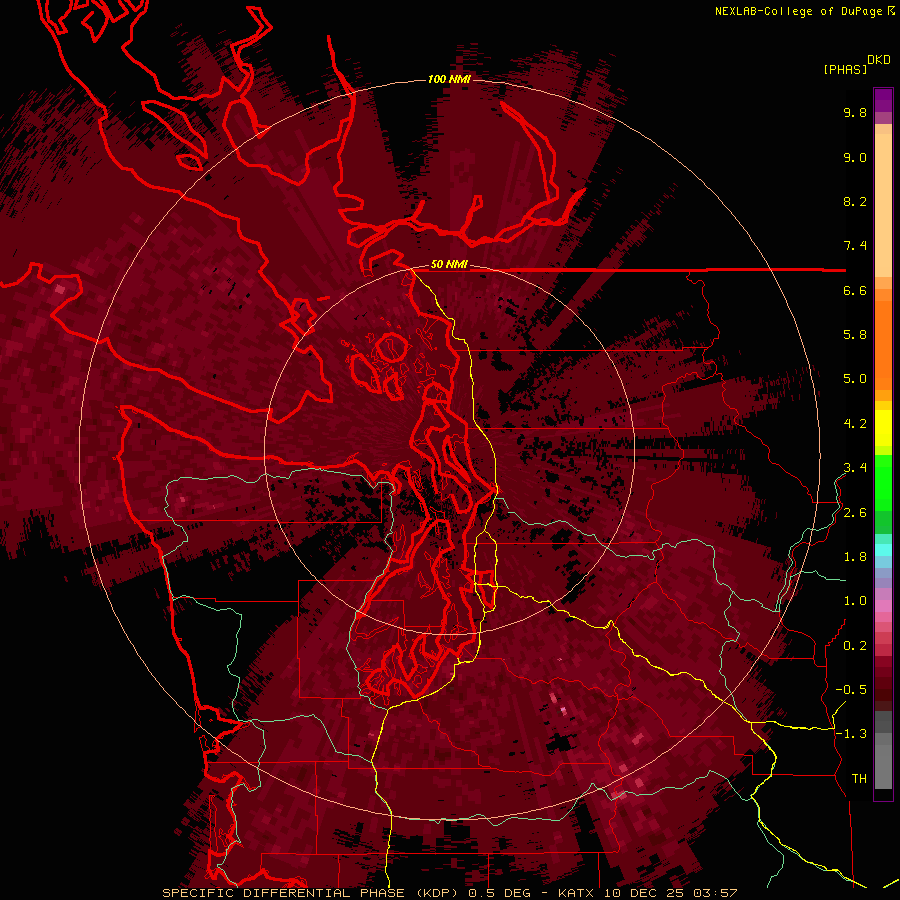Viewport: 900px width, 900px height.
Task: Click the DKD label above color scale
Action: 879,60
